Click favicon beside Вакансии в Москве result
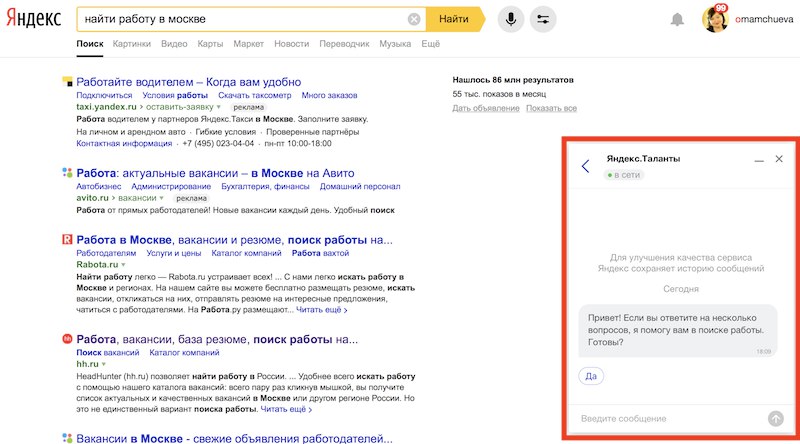Image resolution: width=800 pixels, height=444 pixels. coord(67,438)
